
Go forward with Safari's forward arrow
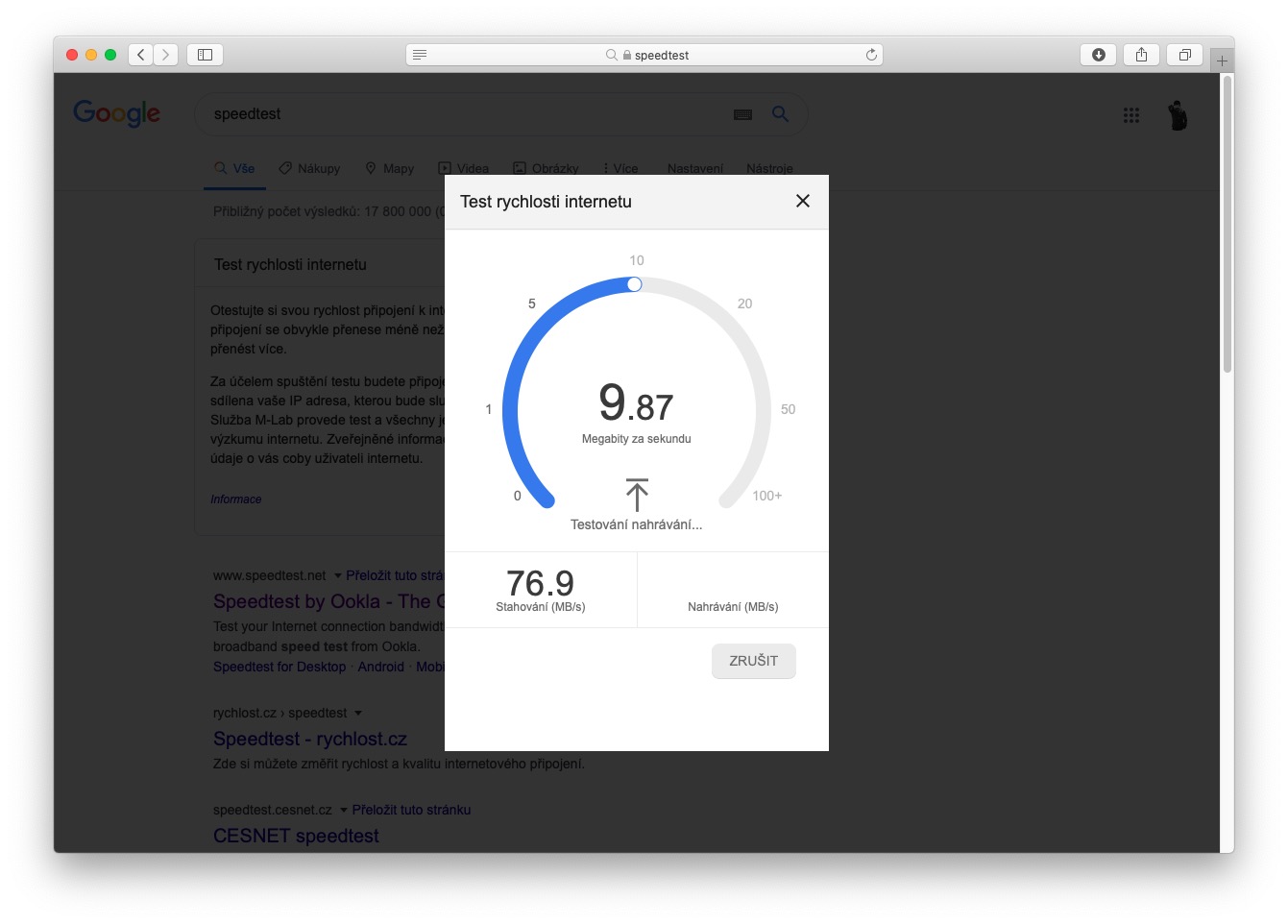166,55
